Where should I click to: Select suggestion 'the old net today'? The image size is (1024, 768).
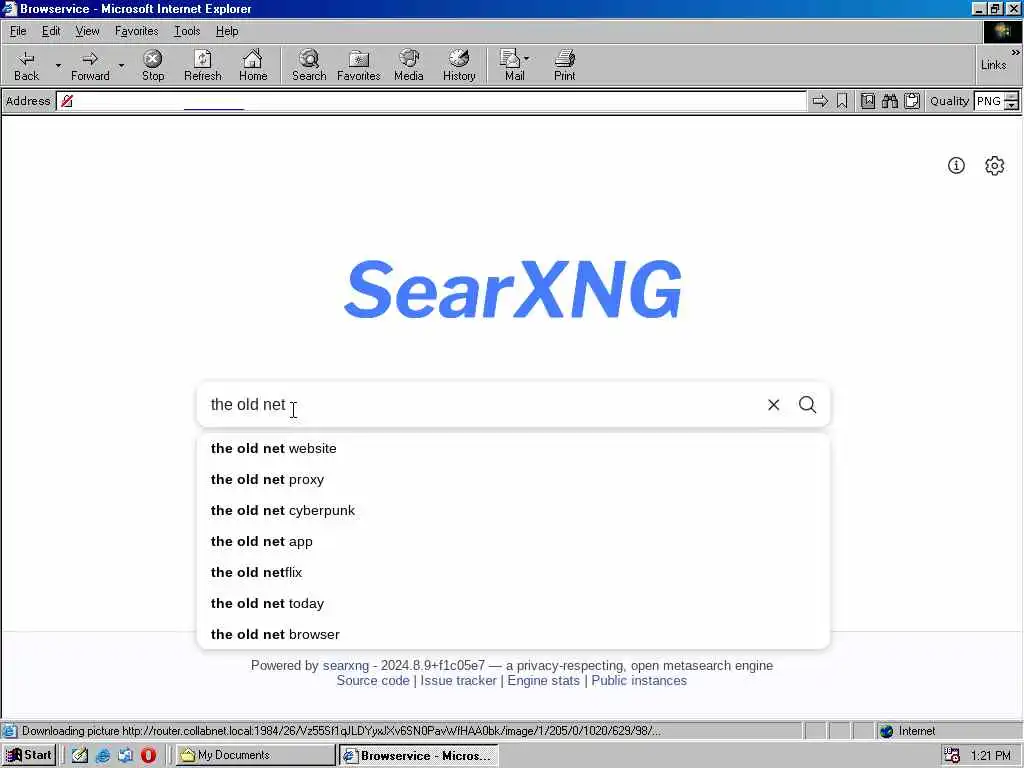(513, 603)
